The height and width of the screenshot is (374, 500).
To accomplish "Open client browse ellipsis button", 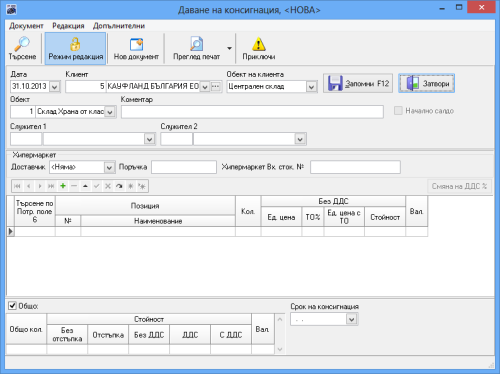I will [x=216, y=87].
